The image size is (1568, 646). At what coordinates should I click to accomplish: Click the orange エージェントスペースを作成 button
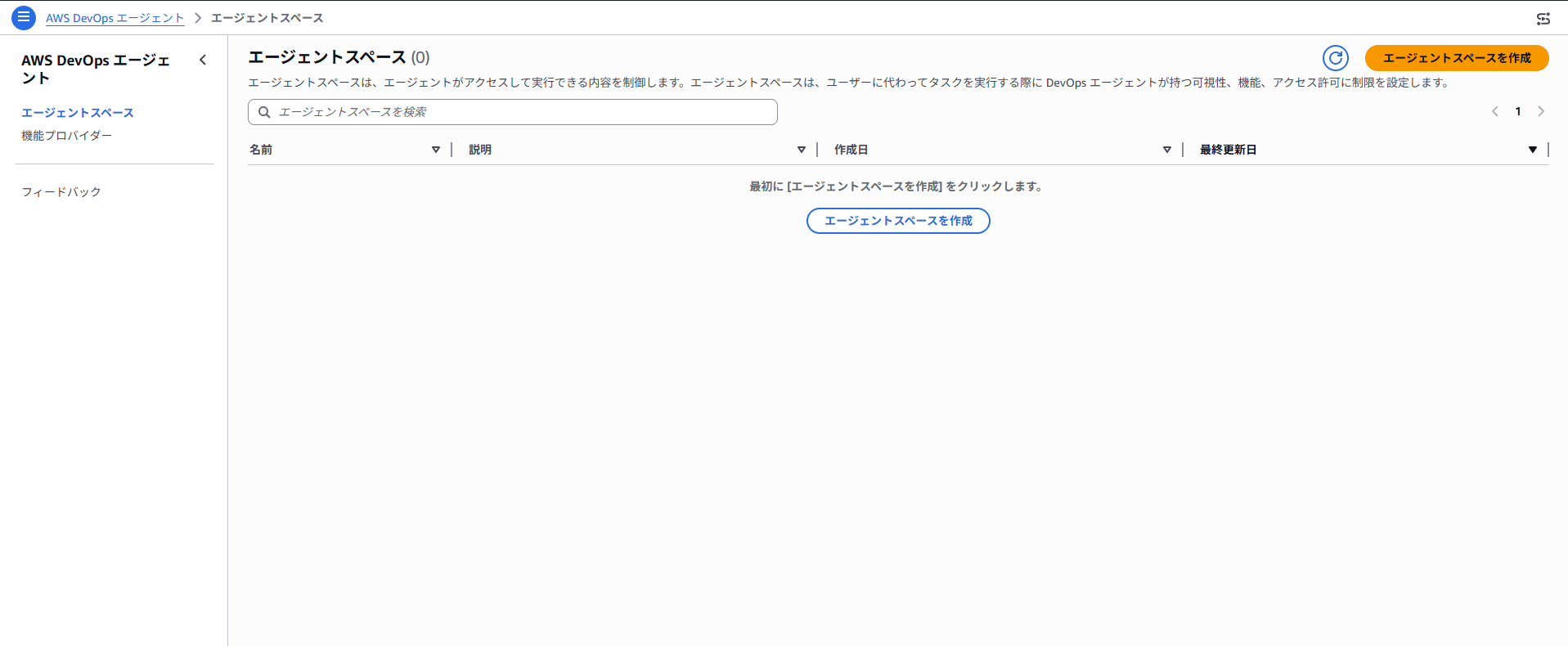(x=1457, y=58)
